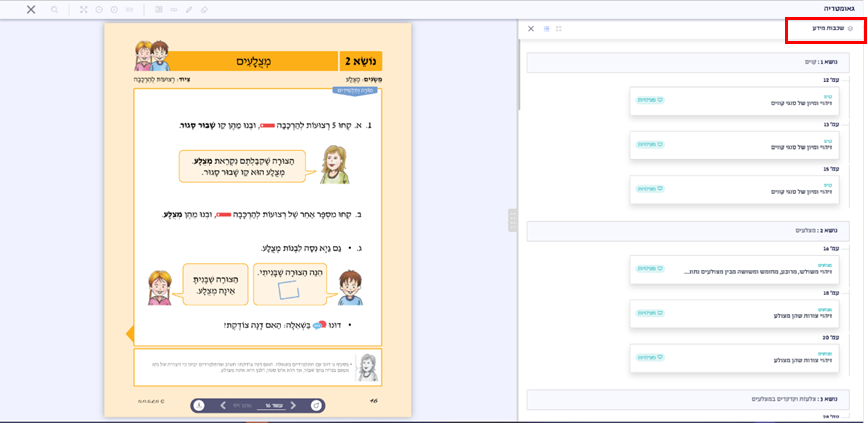
Task: Collapse the נושא 1: קווים section
Action: pyautogui.click(x=689, y=62)
